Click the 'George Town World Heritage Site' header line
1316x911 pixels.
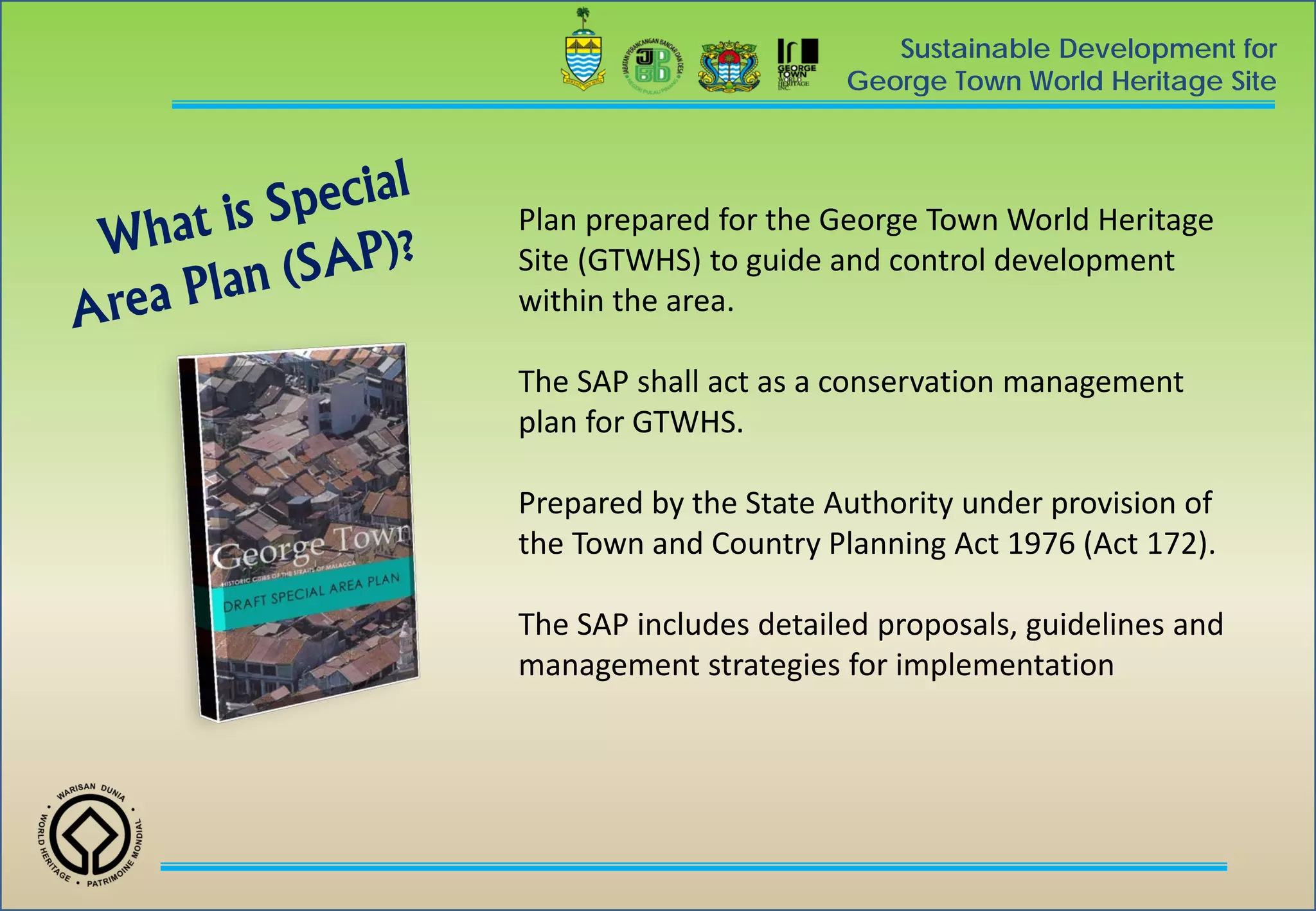(1061, 82)
